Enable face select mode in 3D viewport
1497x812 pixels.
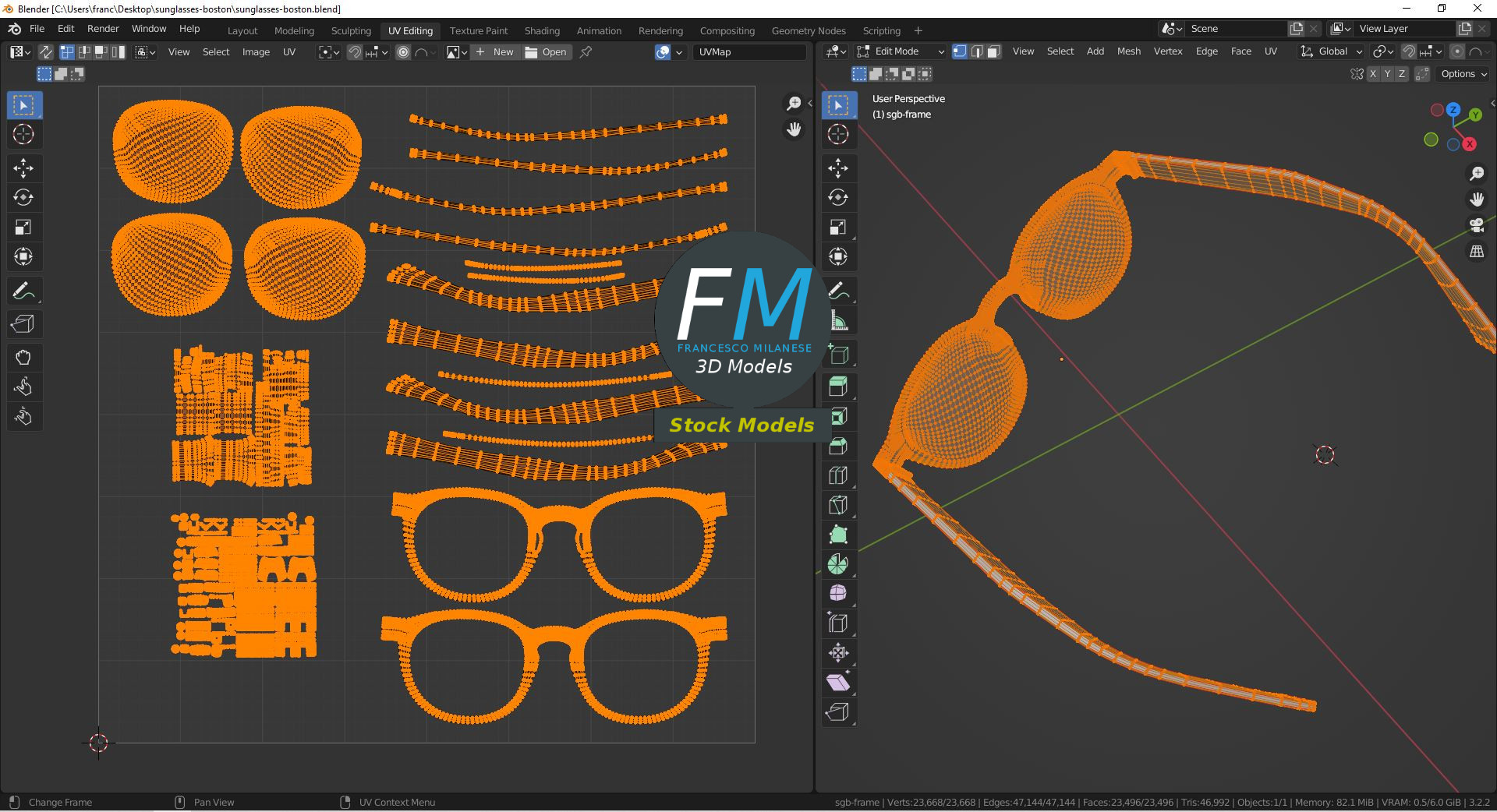[x=993, y=51]
